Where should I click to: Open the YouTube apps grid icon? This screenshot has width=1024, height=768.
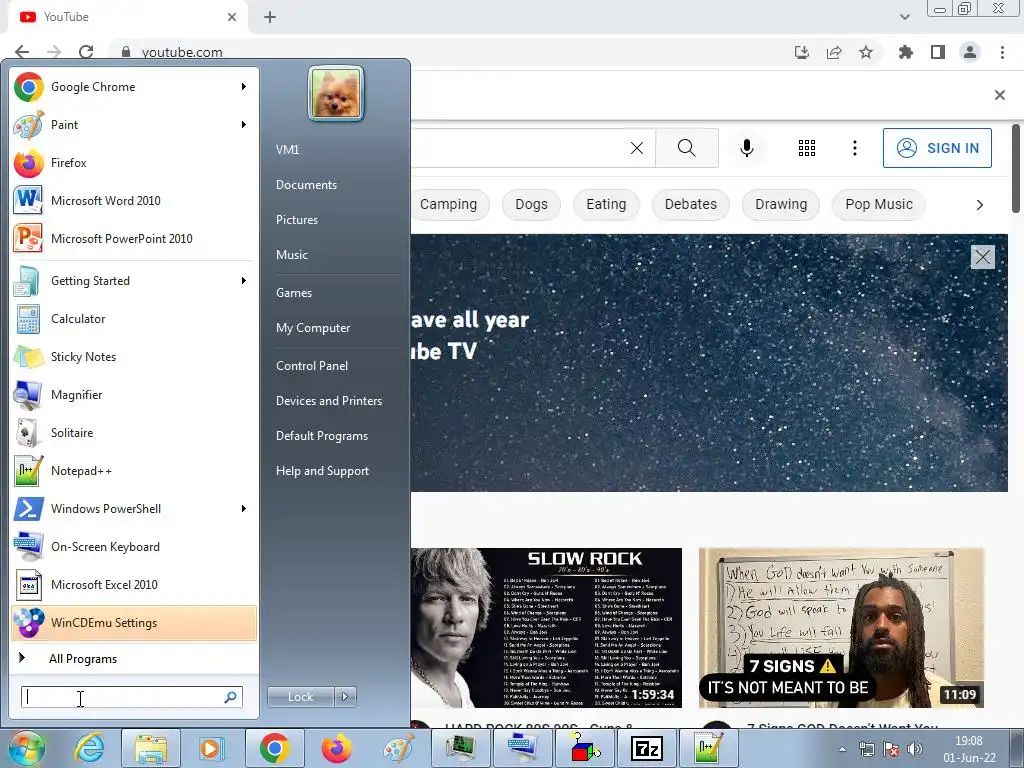coord(807,148)
